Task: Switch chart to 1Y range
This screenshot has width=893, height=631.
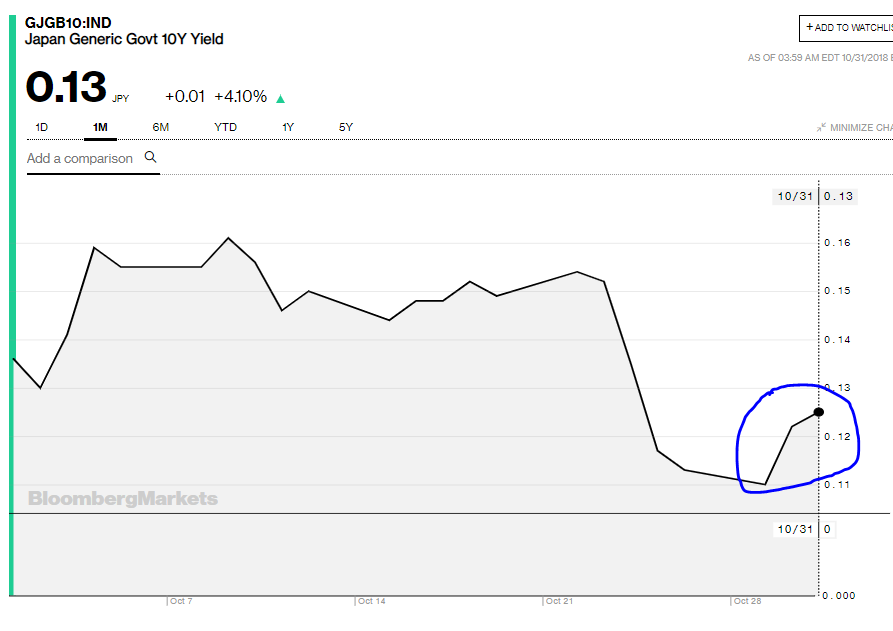Action: point(288,127)
